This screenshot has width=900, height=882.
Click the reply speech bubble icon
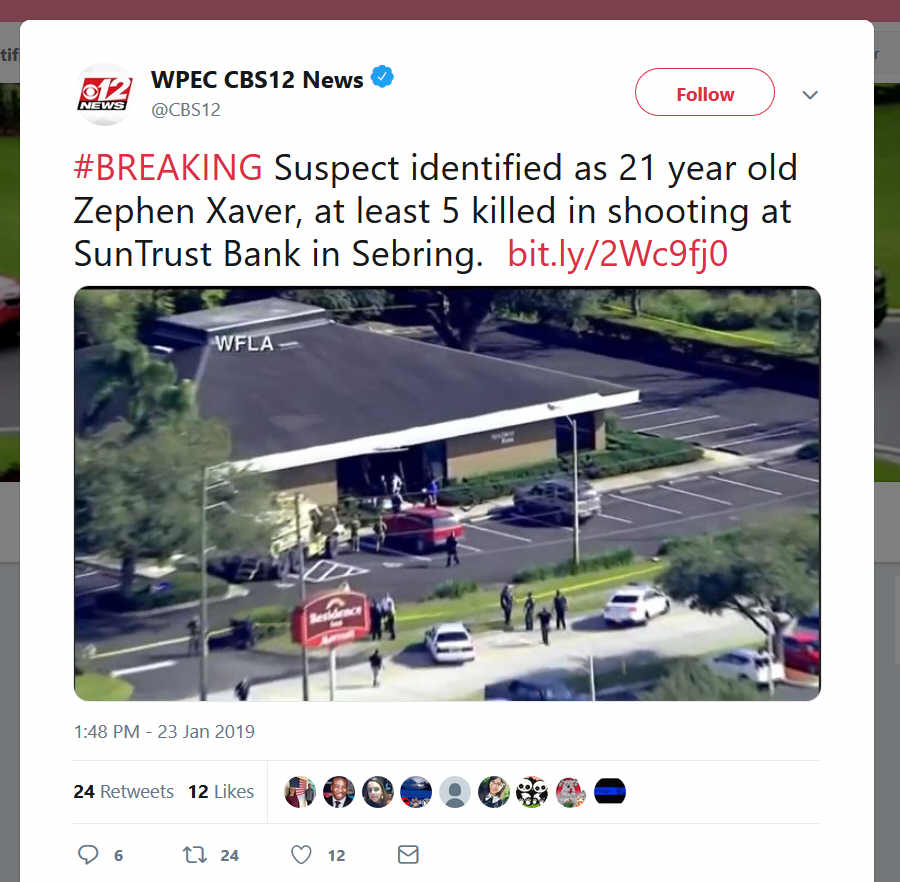(88, 854)
